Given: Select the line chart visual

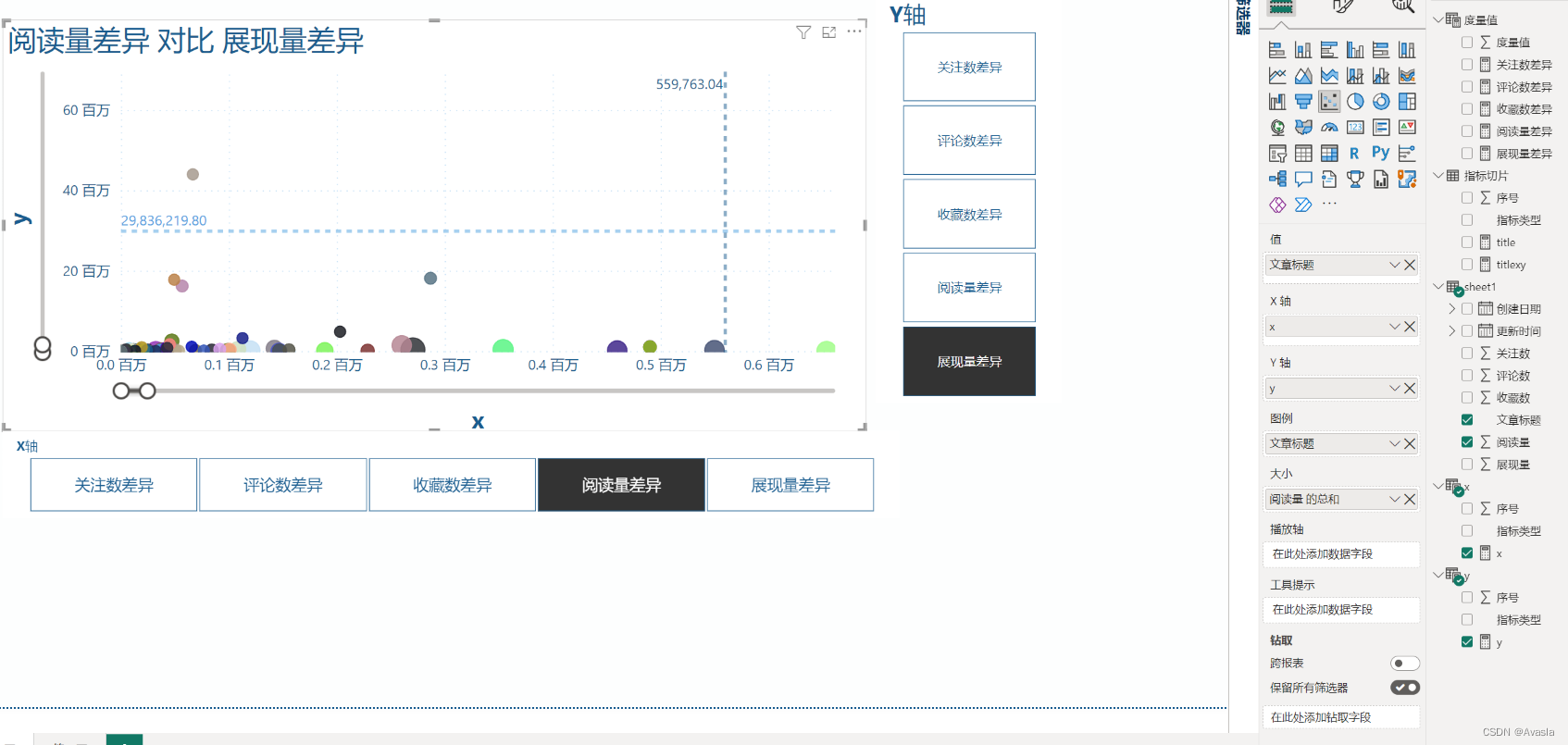Looking at the screenshot, I should [x=1277, y=76].
